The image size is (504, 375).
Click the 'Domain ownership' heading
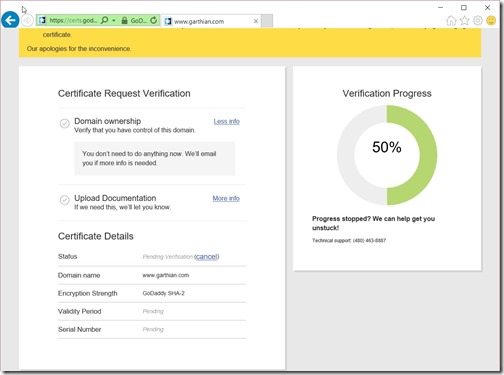click(x=108, y=121)
